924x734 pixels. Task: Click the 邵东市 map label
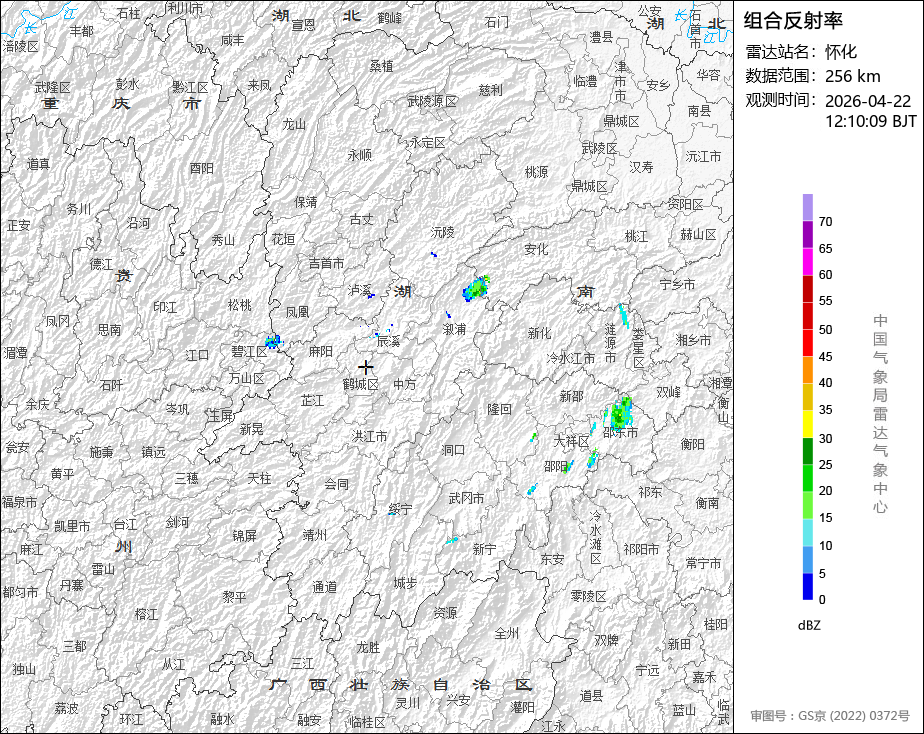(621, 432)
